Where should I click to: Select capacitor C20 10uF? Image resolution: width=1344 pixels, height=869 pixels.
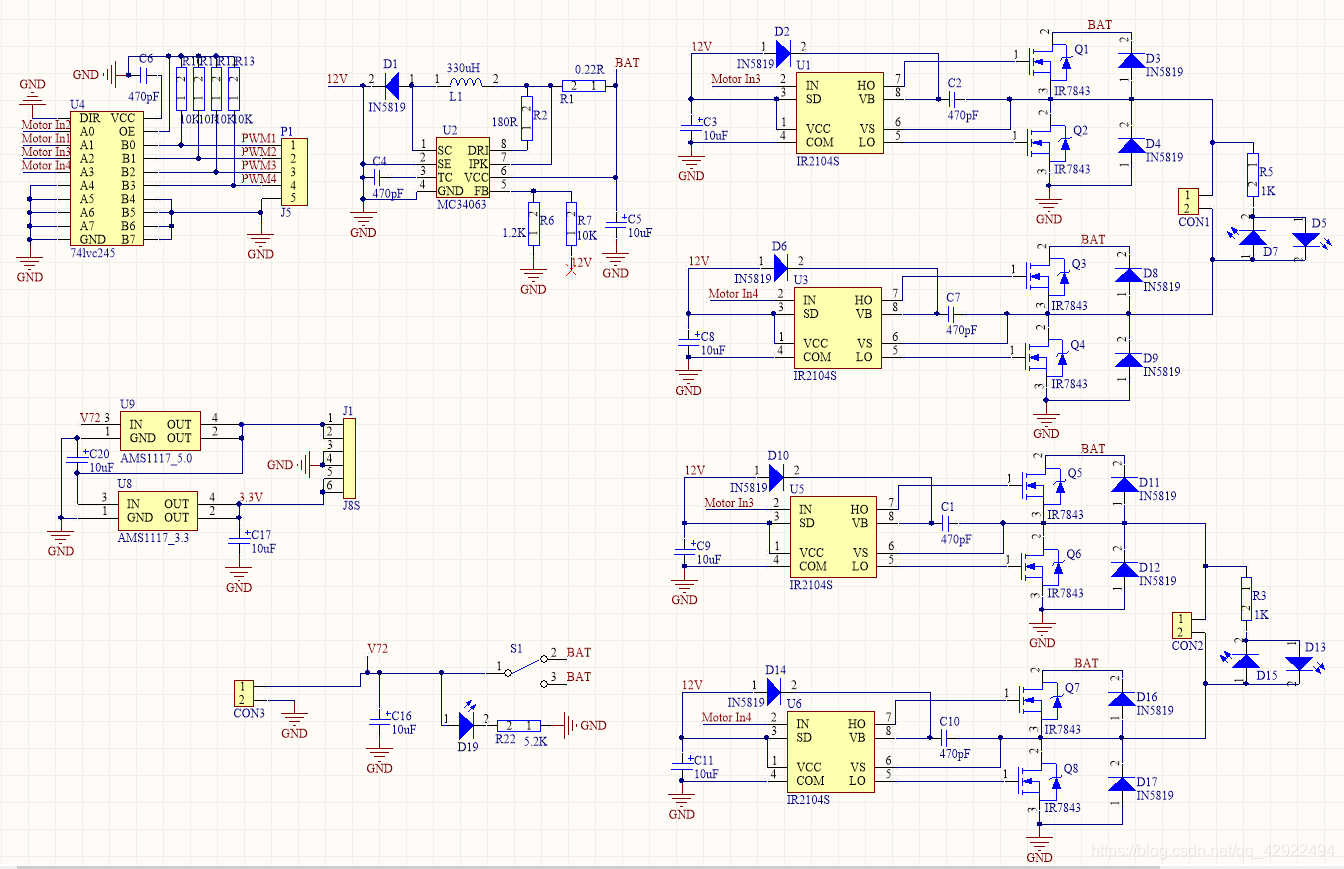point(77,460)
